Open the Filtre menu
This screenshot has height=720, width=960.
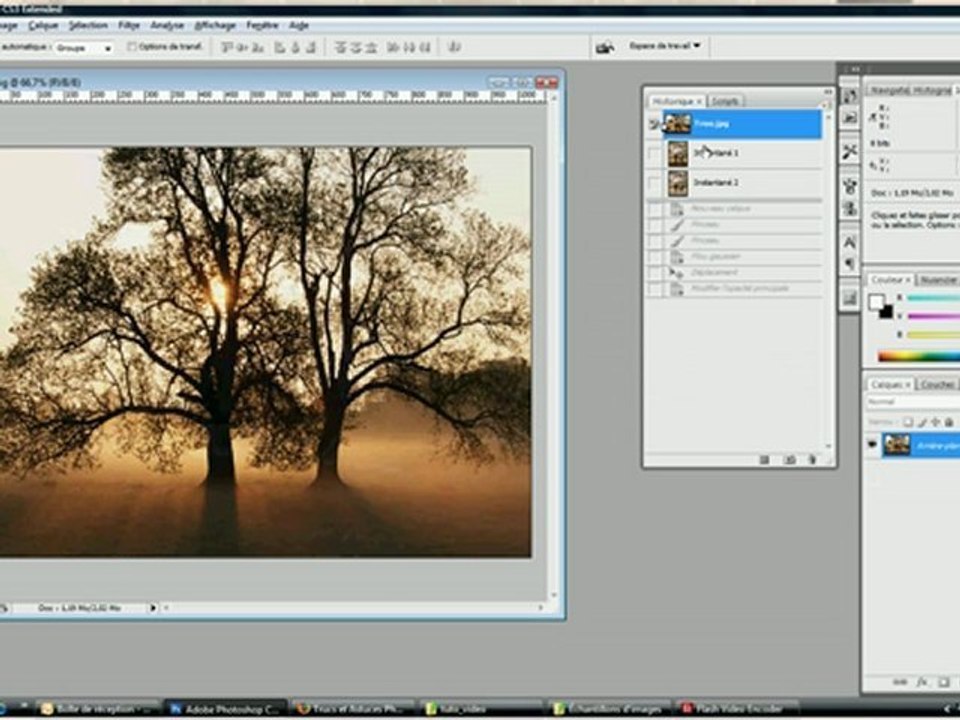(129, 25)
